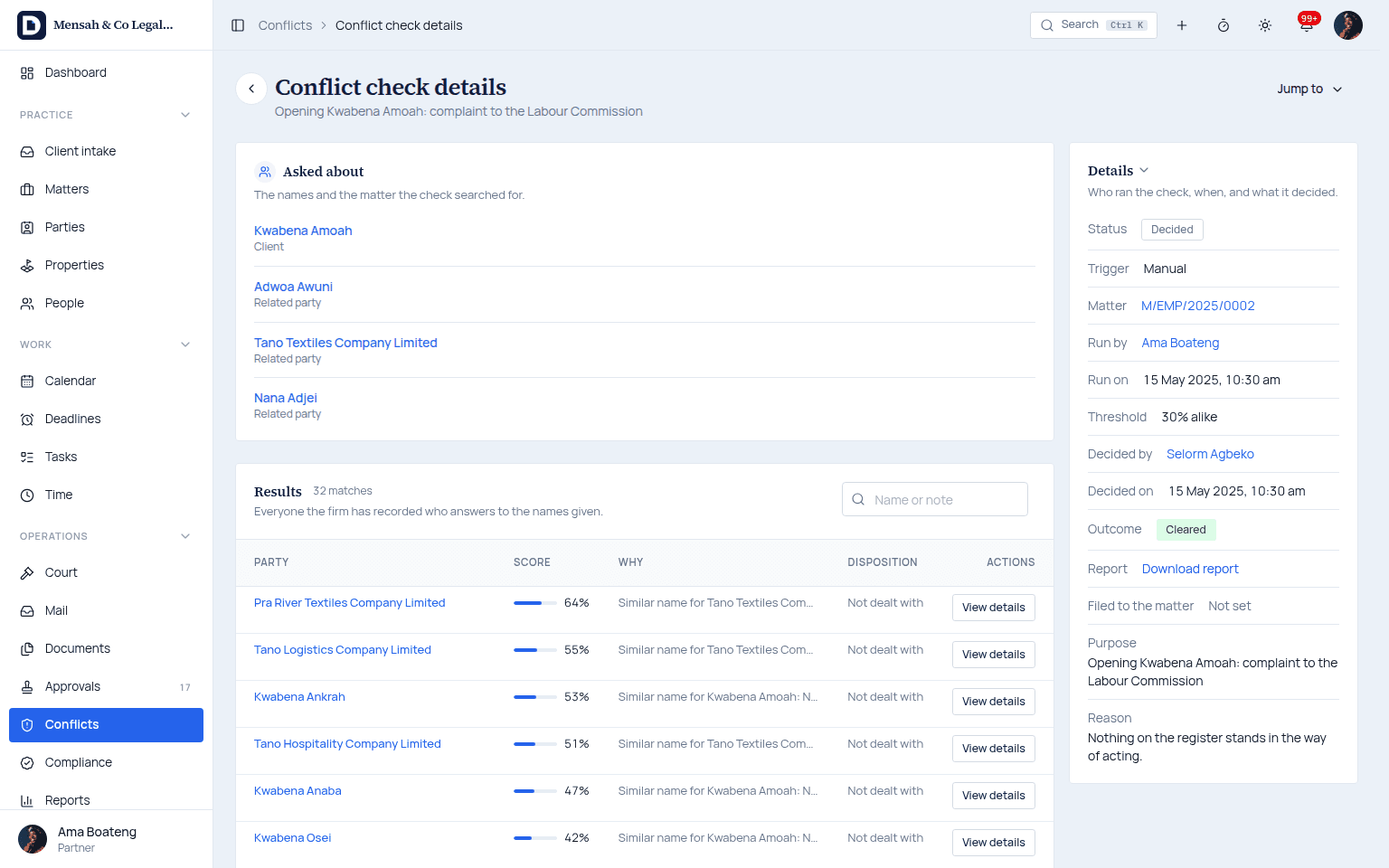Click the 47% score bar for Kwabena Anaba
The height and width of the screenshot is (868, 1389).
click(x=535, y=791)
